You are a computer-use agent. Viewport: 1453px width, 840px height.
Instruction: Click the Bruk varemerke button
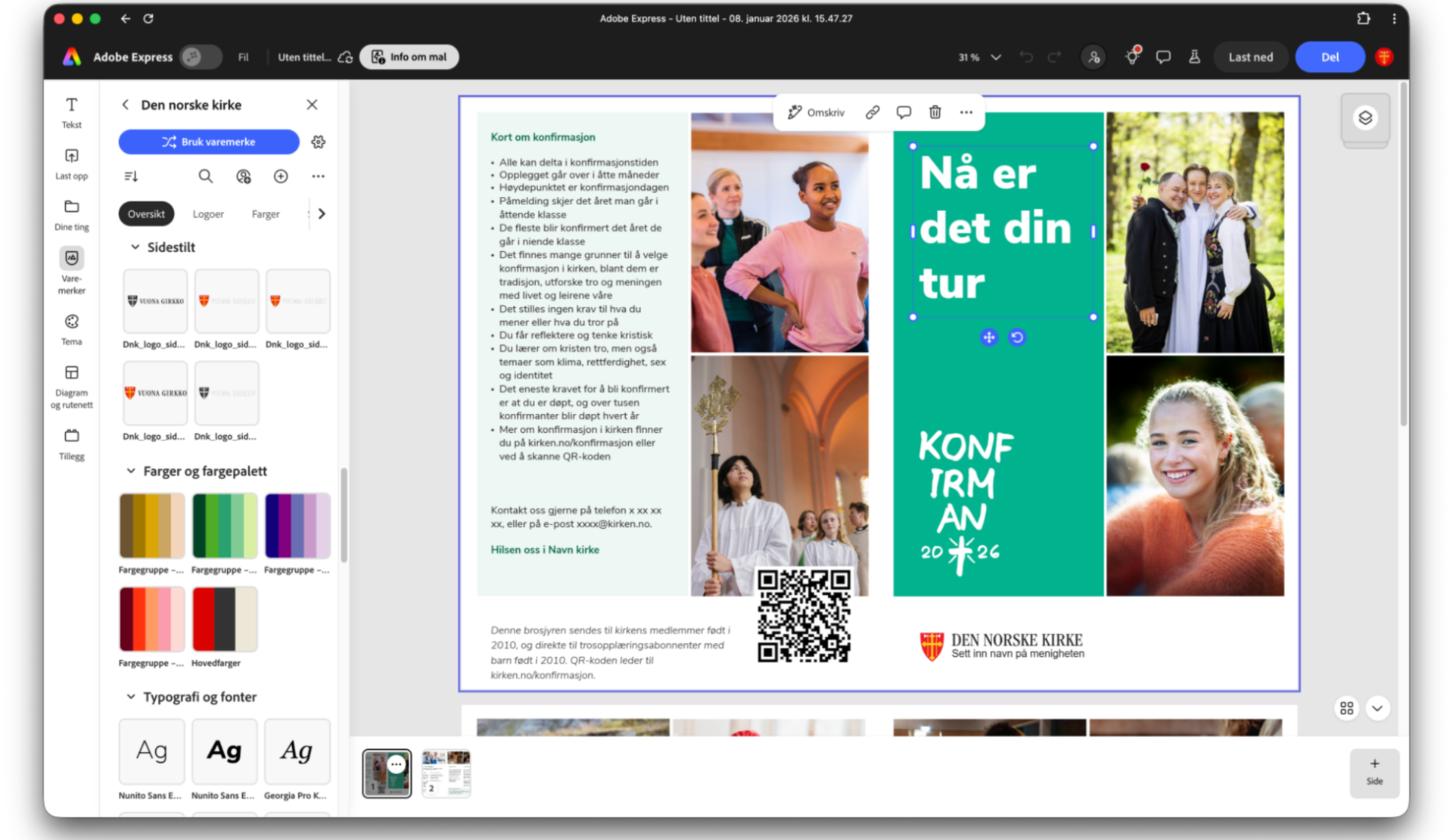pyautogui.click(x=209, y=142)
